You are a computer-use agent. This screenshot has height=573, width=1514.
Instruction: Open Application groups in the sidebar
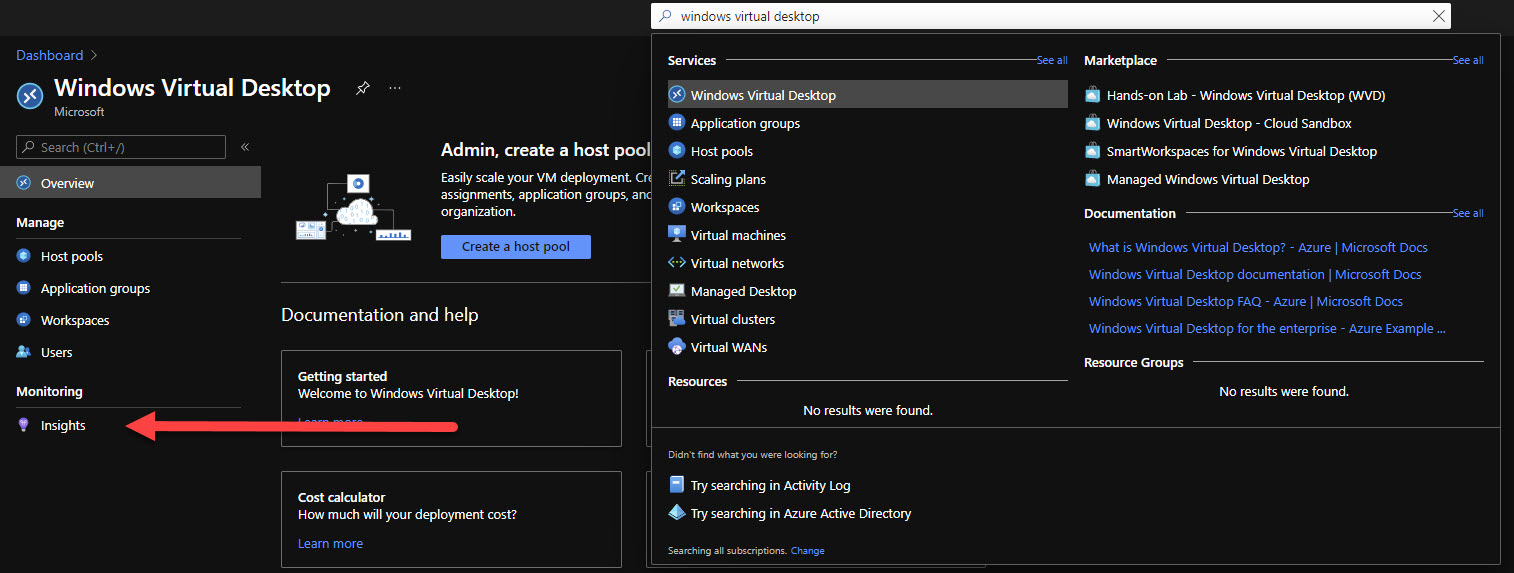(95, 288)
